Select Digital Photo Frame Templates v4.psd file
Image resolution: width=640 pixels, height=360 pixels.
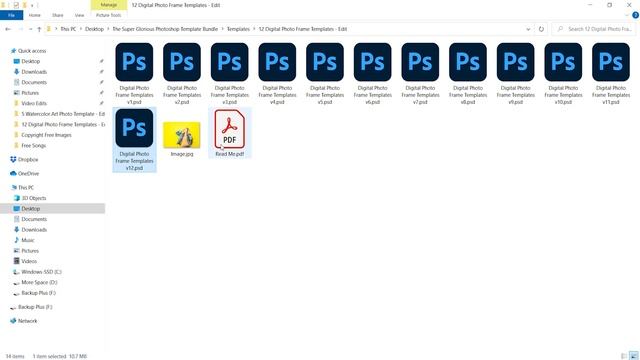(x=277, y=73)
